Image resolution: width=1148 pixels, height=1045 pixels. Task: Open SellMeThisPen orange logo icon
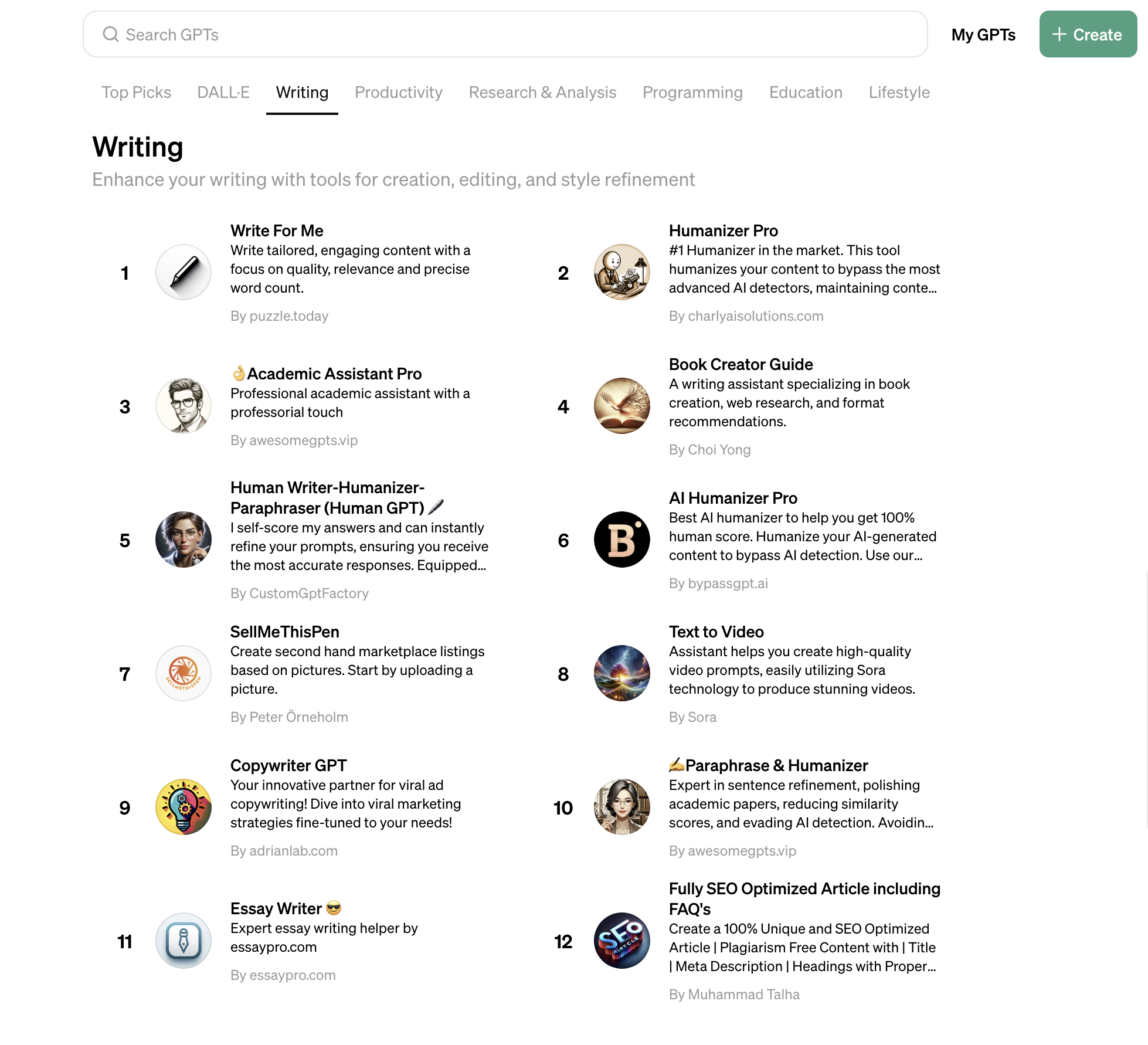click(x=184, y=674)
